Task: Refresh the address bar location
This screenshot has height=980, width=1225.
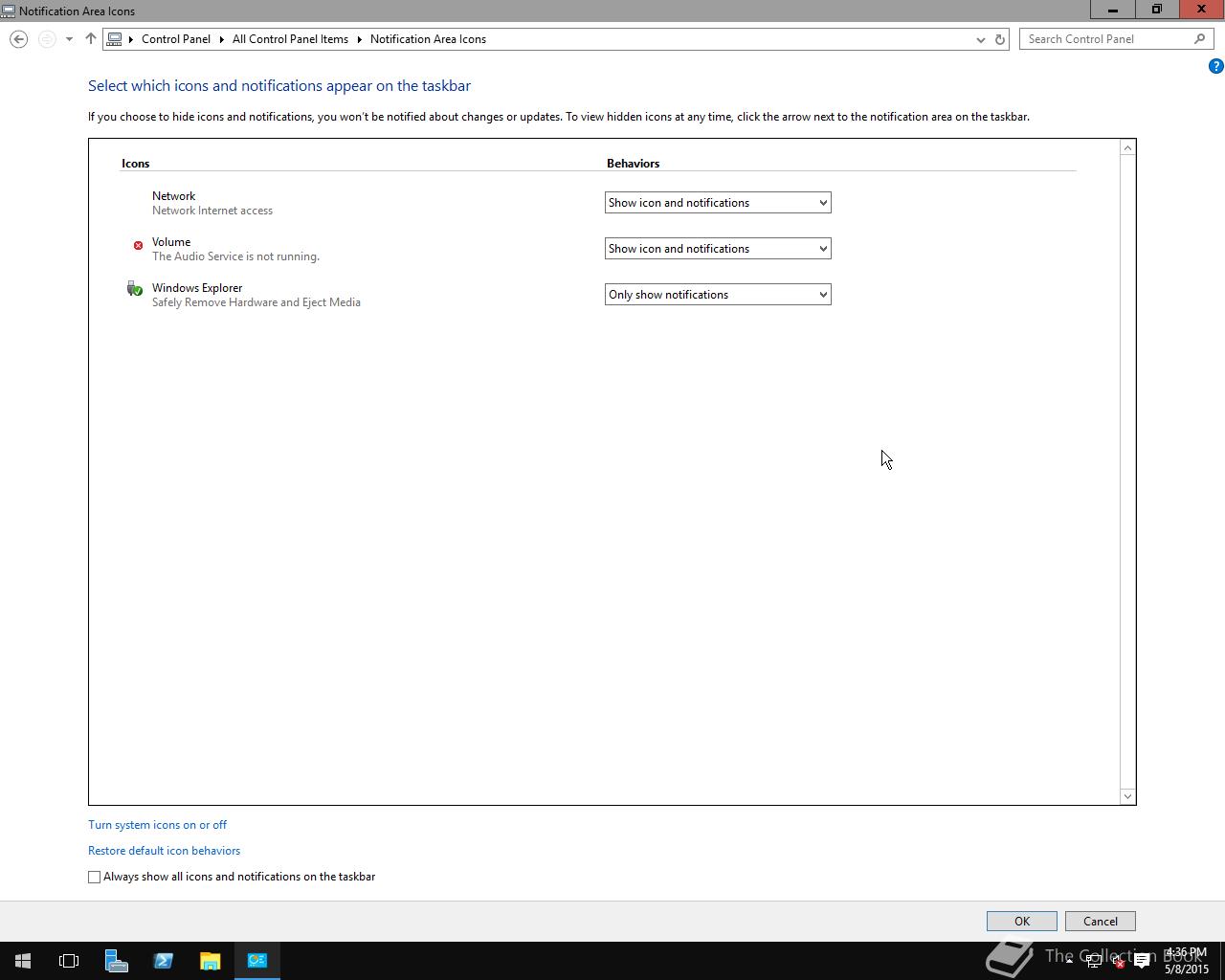Action: click(x=1000, y=39)
